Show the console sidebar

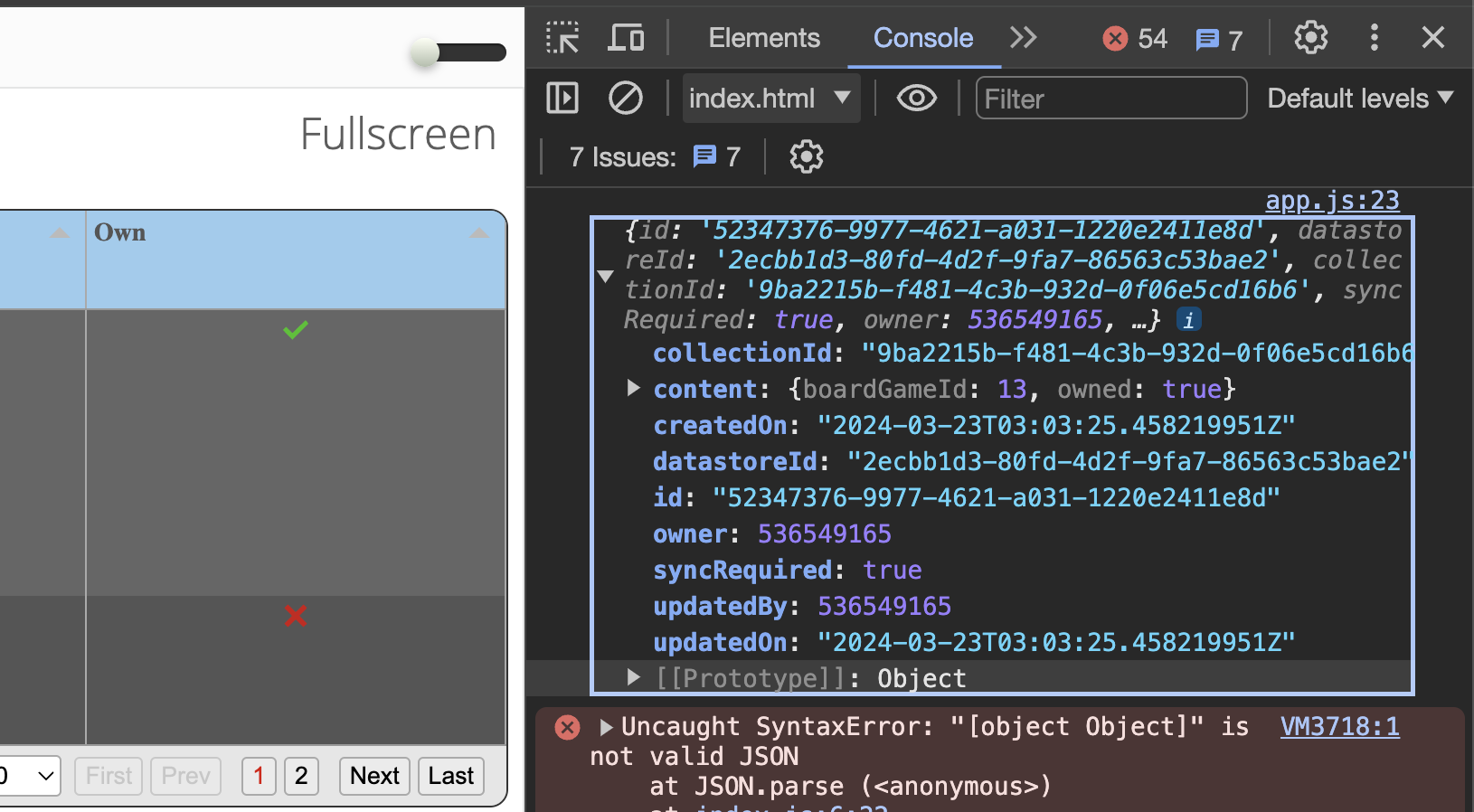562,98
